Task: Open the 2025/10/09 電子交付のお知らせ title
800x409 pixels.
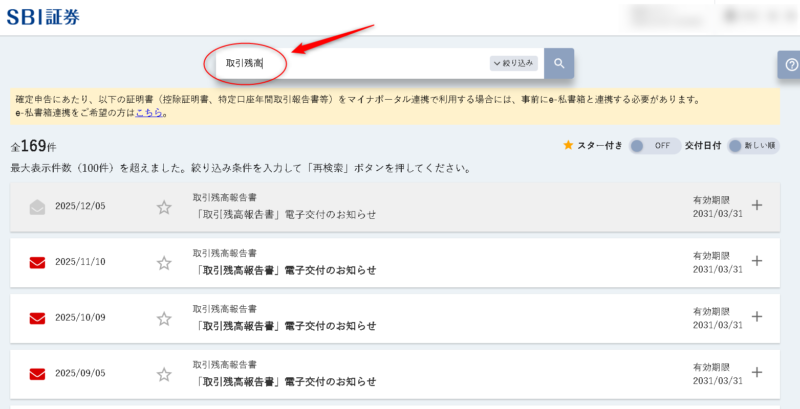Action: [x=284, y=326]
